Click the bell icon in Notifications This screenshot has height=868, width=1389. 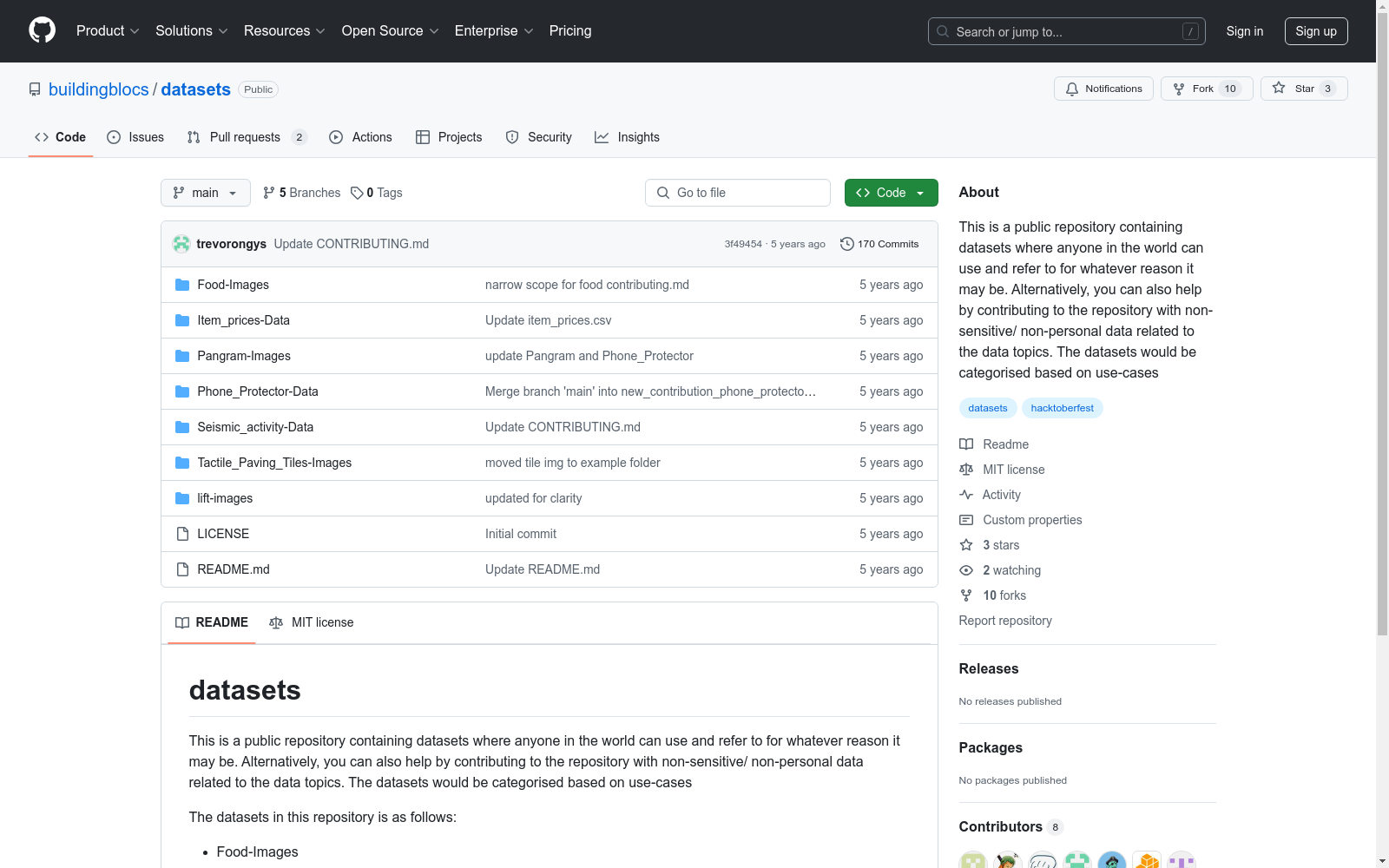click(1072, 89)
